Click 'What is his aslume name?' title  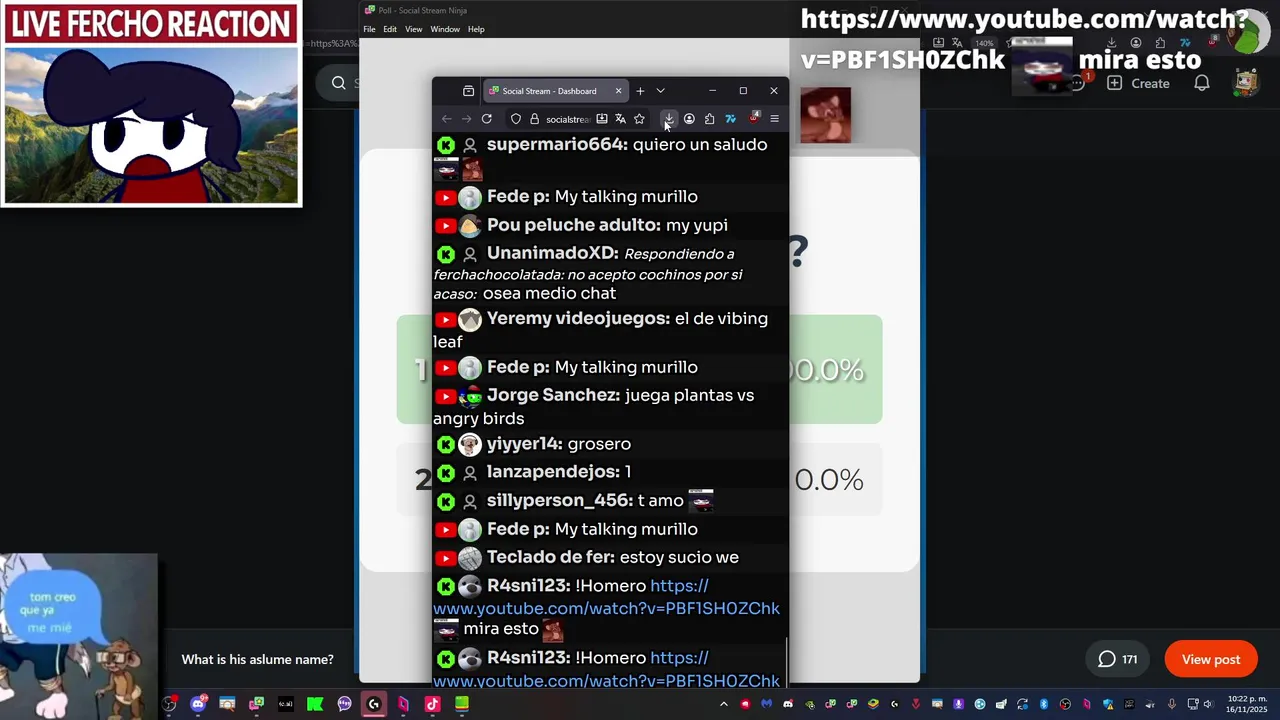[x=258, y=659]
